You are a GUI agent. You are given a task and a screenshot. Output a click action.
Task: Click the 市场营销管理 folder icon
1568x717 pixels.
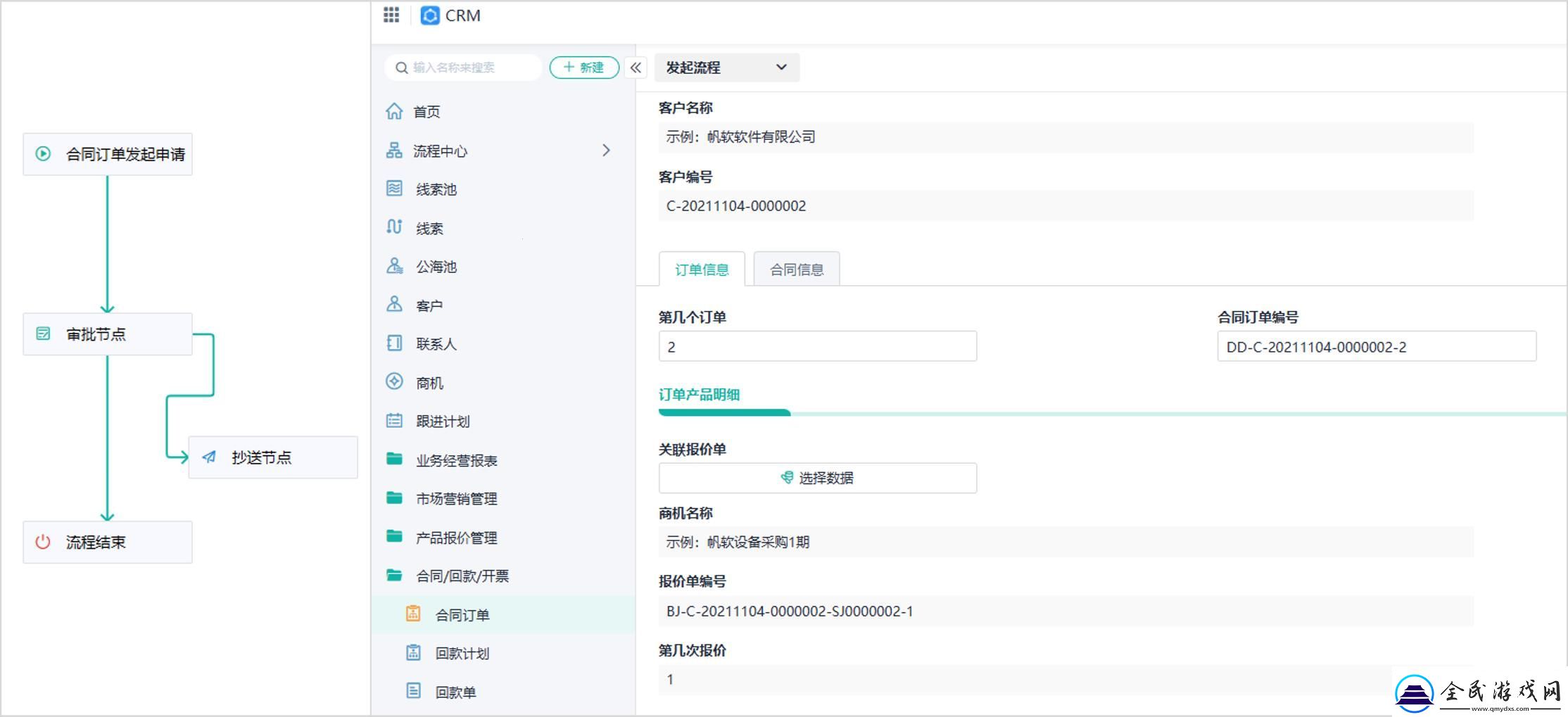coord(394,497)
